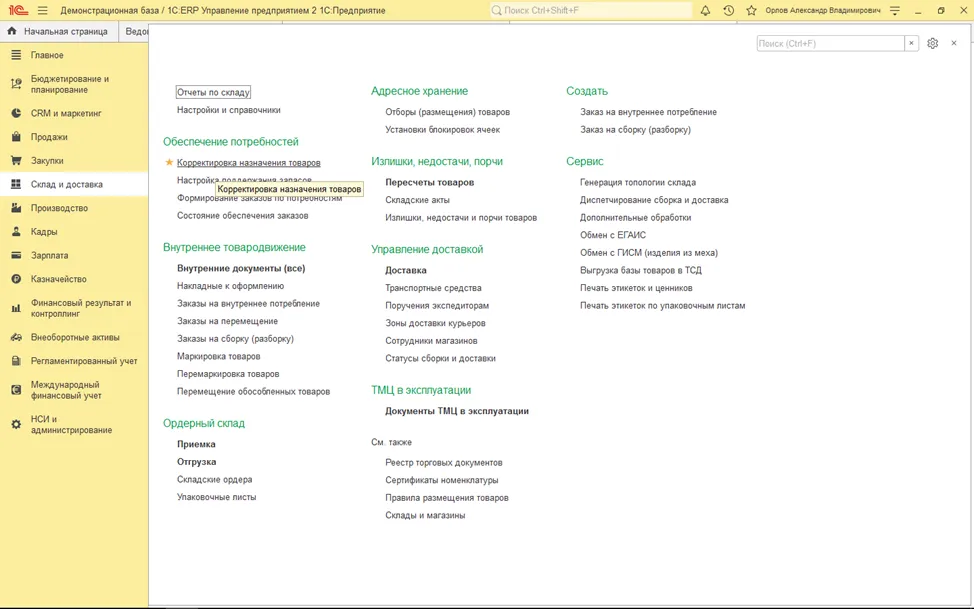Open Производство section in sidebar
Screen dimensions: 974x609
60,208
